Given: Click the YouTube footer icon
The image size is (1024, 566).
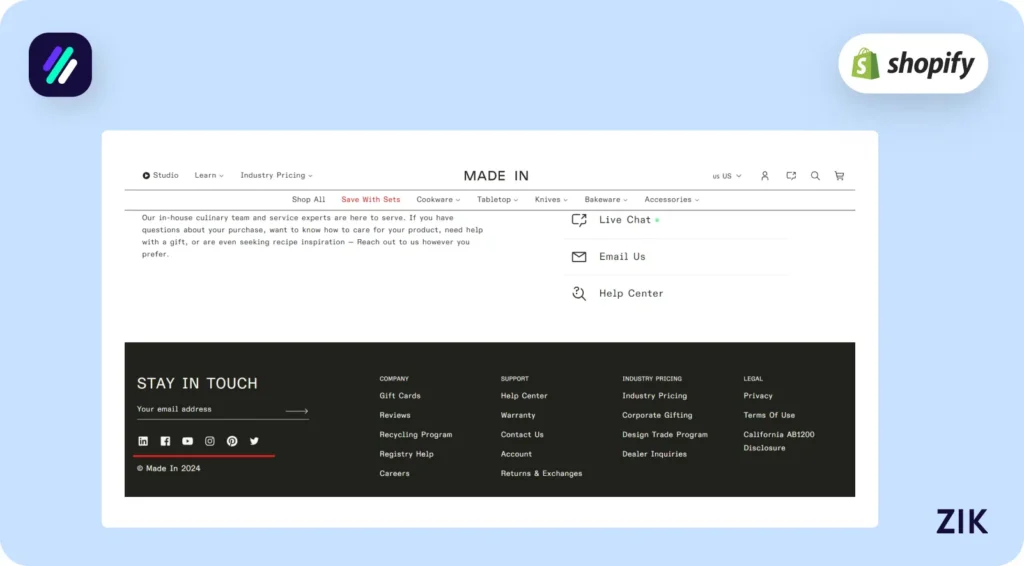Looking at the screenshot, I should coord(187,441).
